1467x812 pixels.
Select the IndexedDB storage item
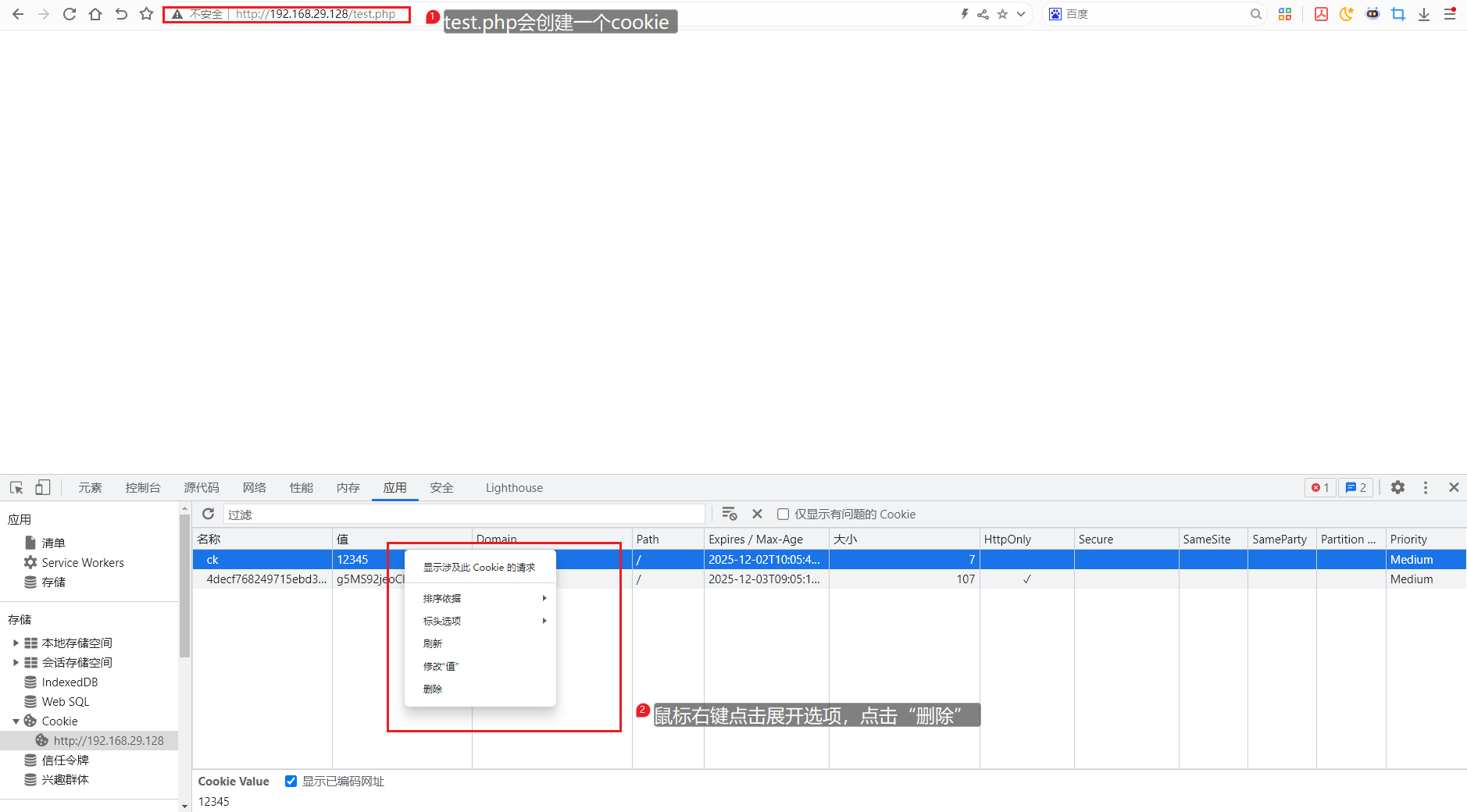[70, 682]
